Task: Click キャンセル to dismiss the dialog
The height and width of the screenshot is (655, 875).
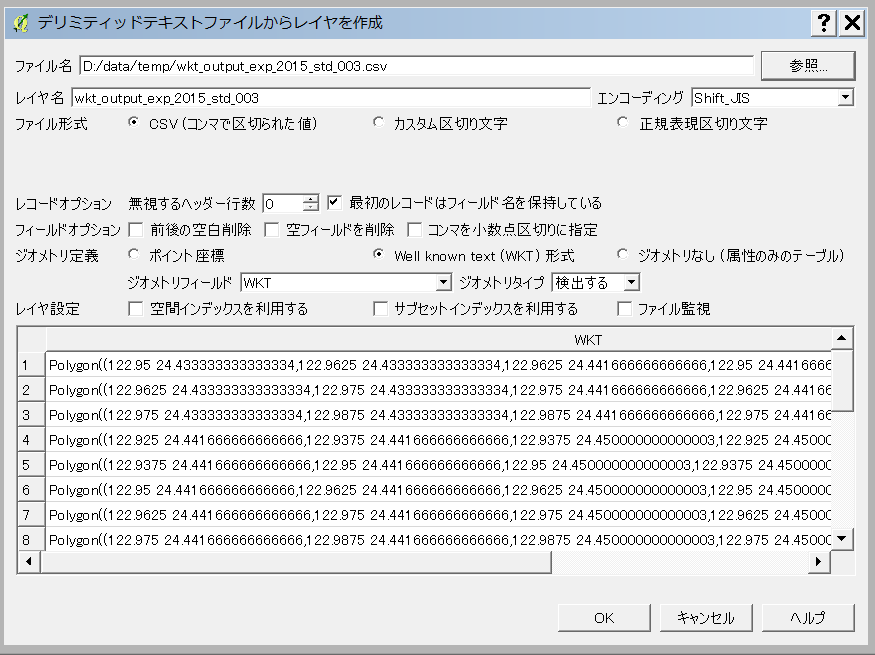Action: pos(706,617)
